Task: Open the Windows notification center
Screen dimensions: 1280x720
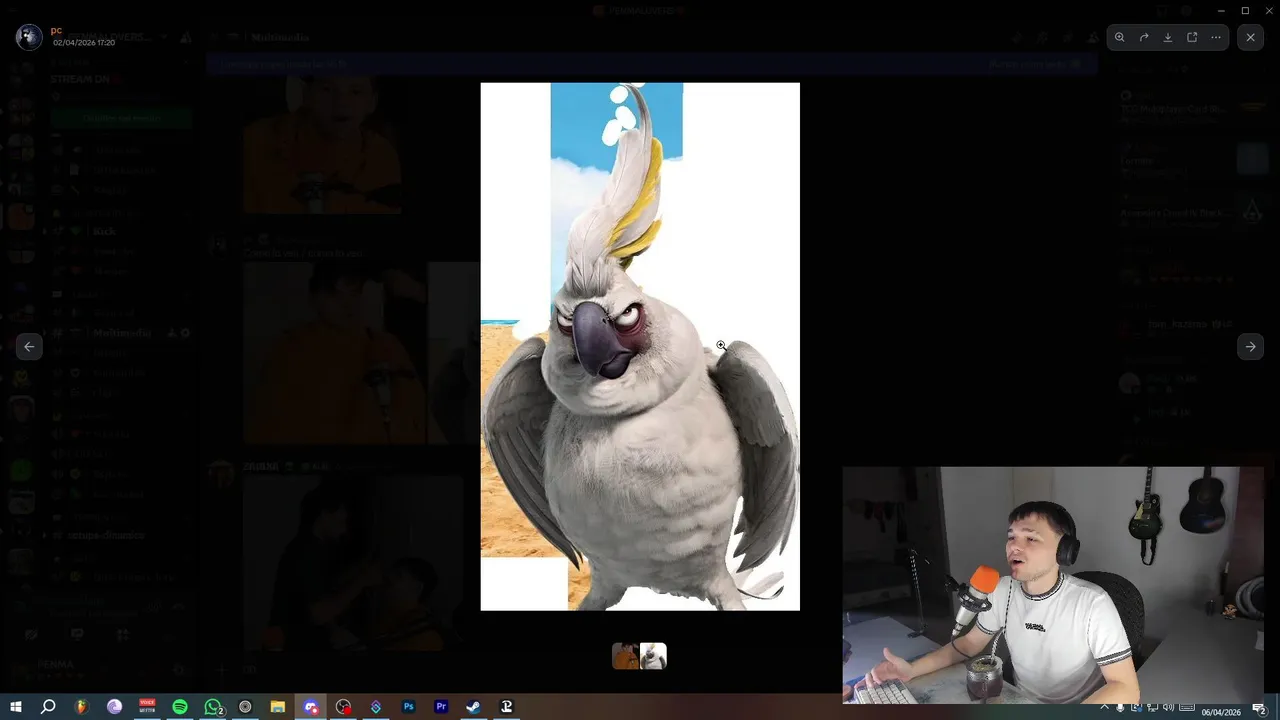Action: coord(1260,708)
